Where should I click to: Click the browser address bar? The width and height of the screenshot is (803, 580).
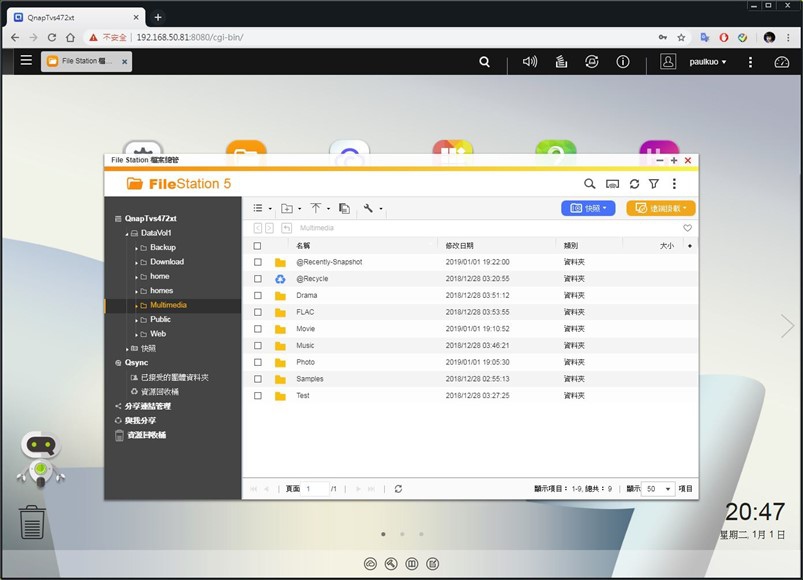(x=369, y=37)
